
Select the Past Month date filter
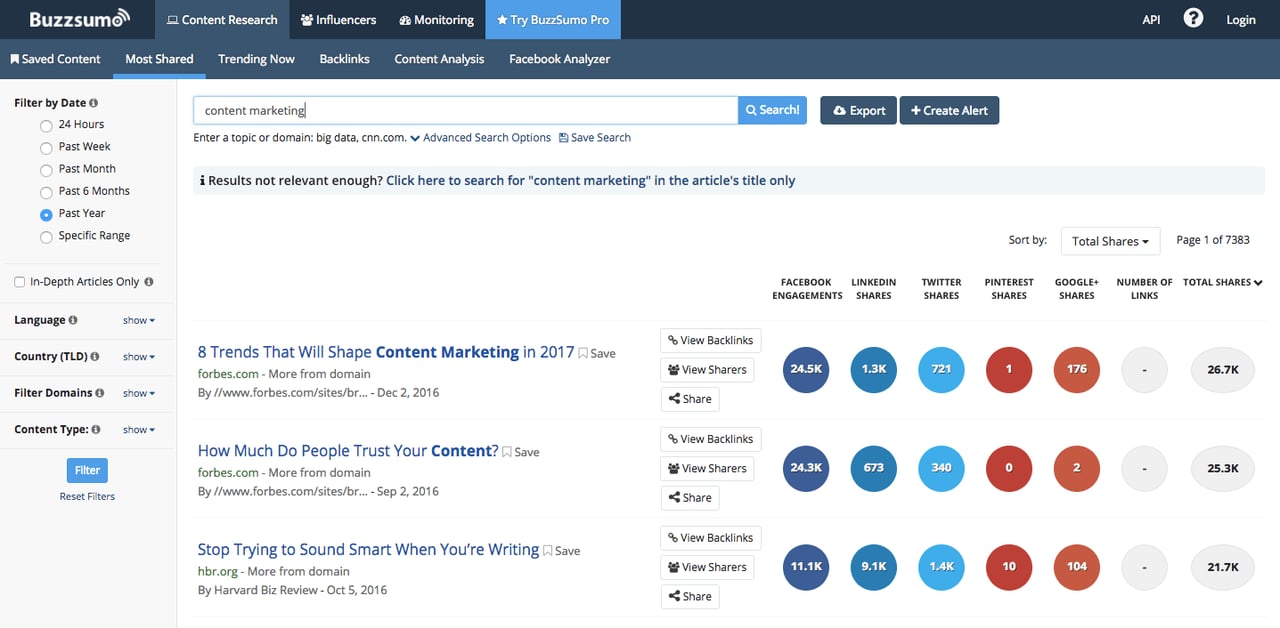tap(46, 170)
